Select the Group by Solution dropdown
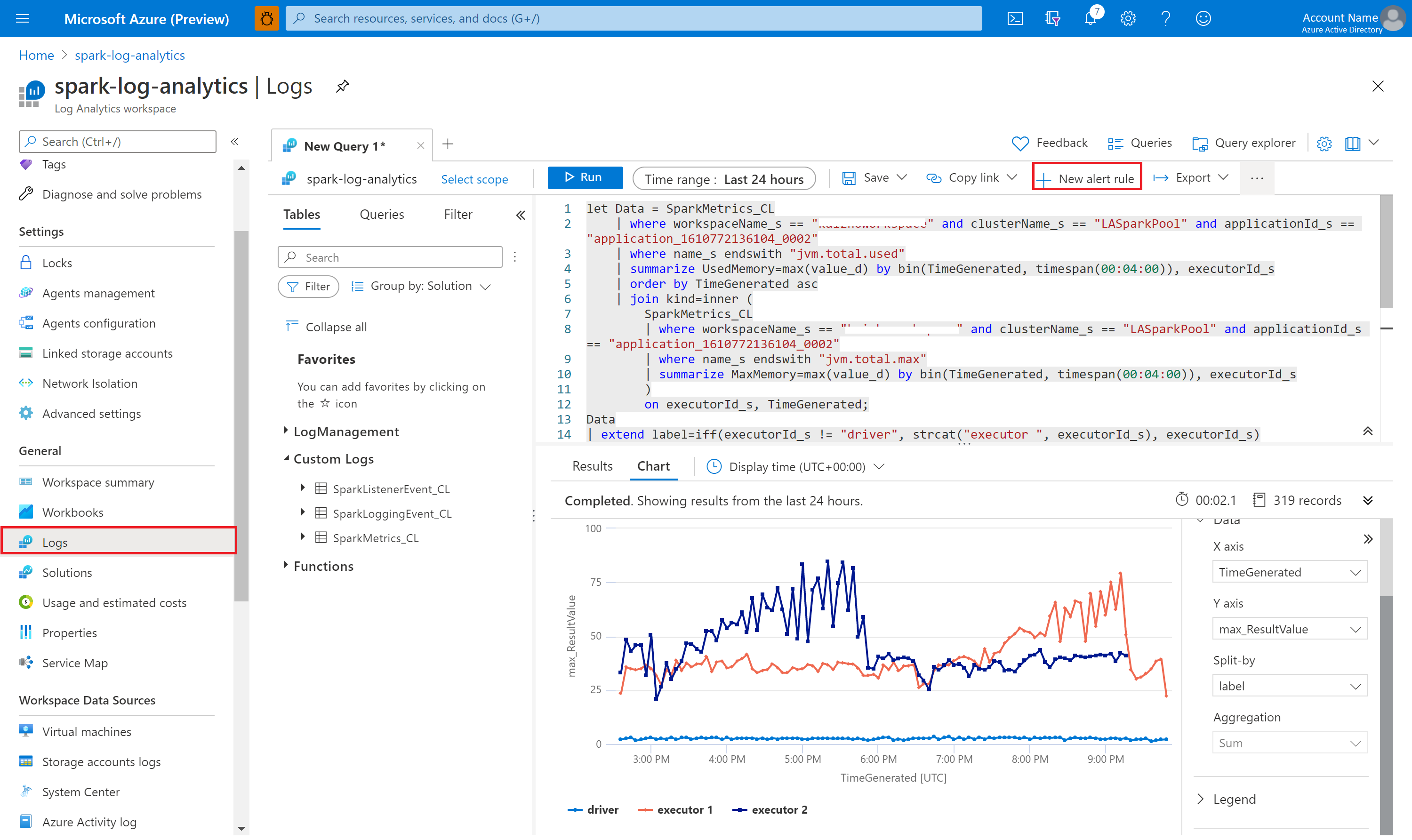This screenshot has width=1412, height=840. pyautogui.click(x=422, y=286)
